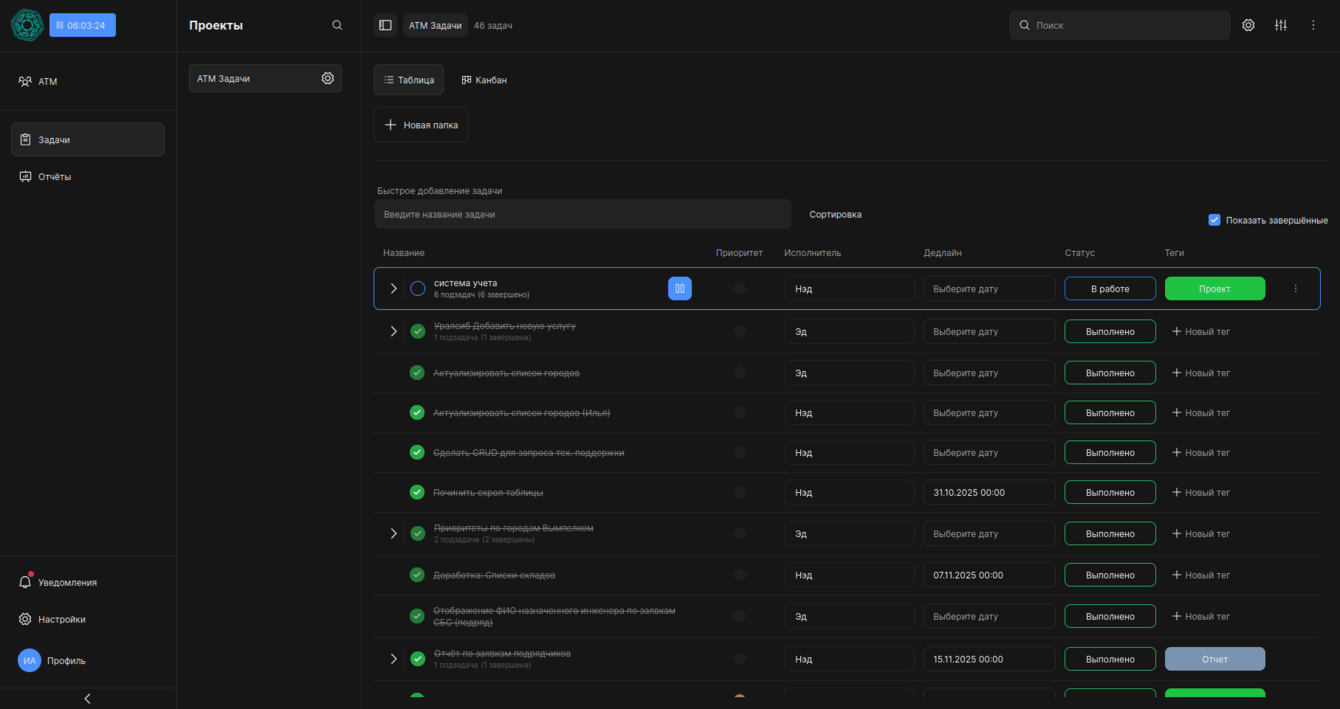Image resolution: width=1340 pixels, height=709 pixels.
Task: Open система учета row three-dot menu
Action: [x=1296, y=289]
